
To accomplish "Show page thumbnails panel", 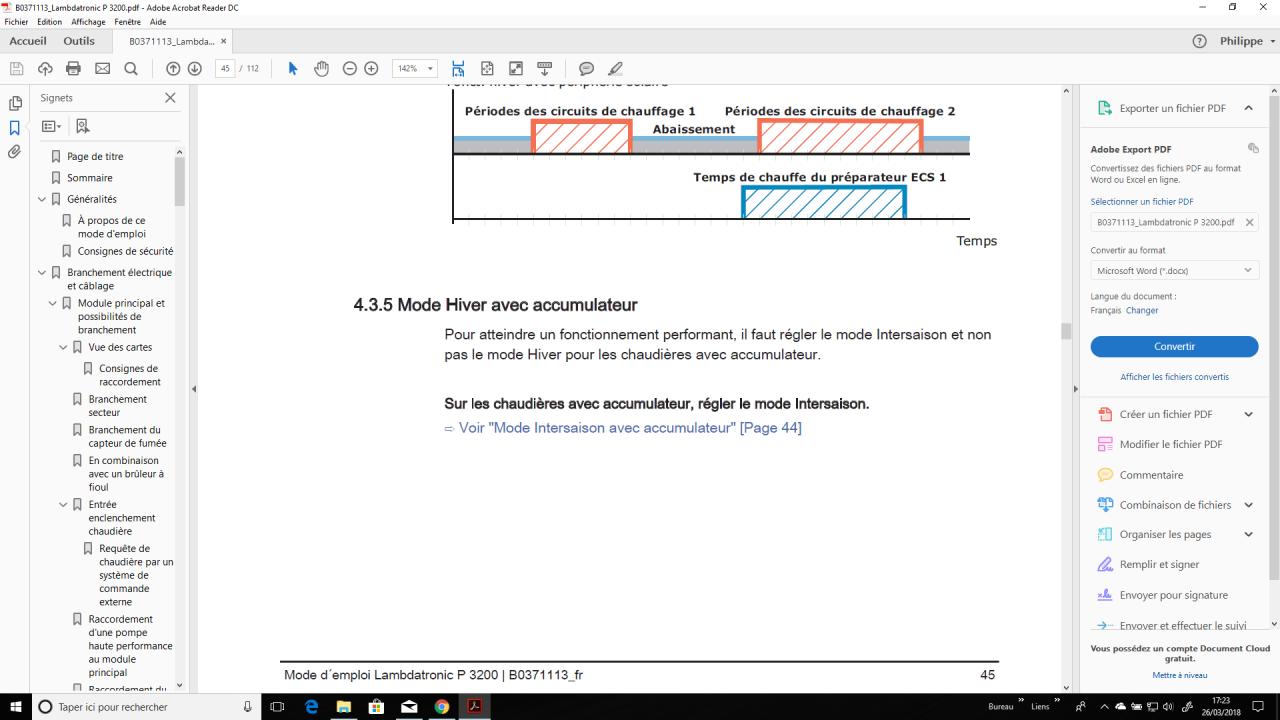I will click(15, 103).
